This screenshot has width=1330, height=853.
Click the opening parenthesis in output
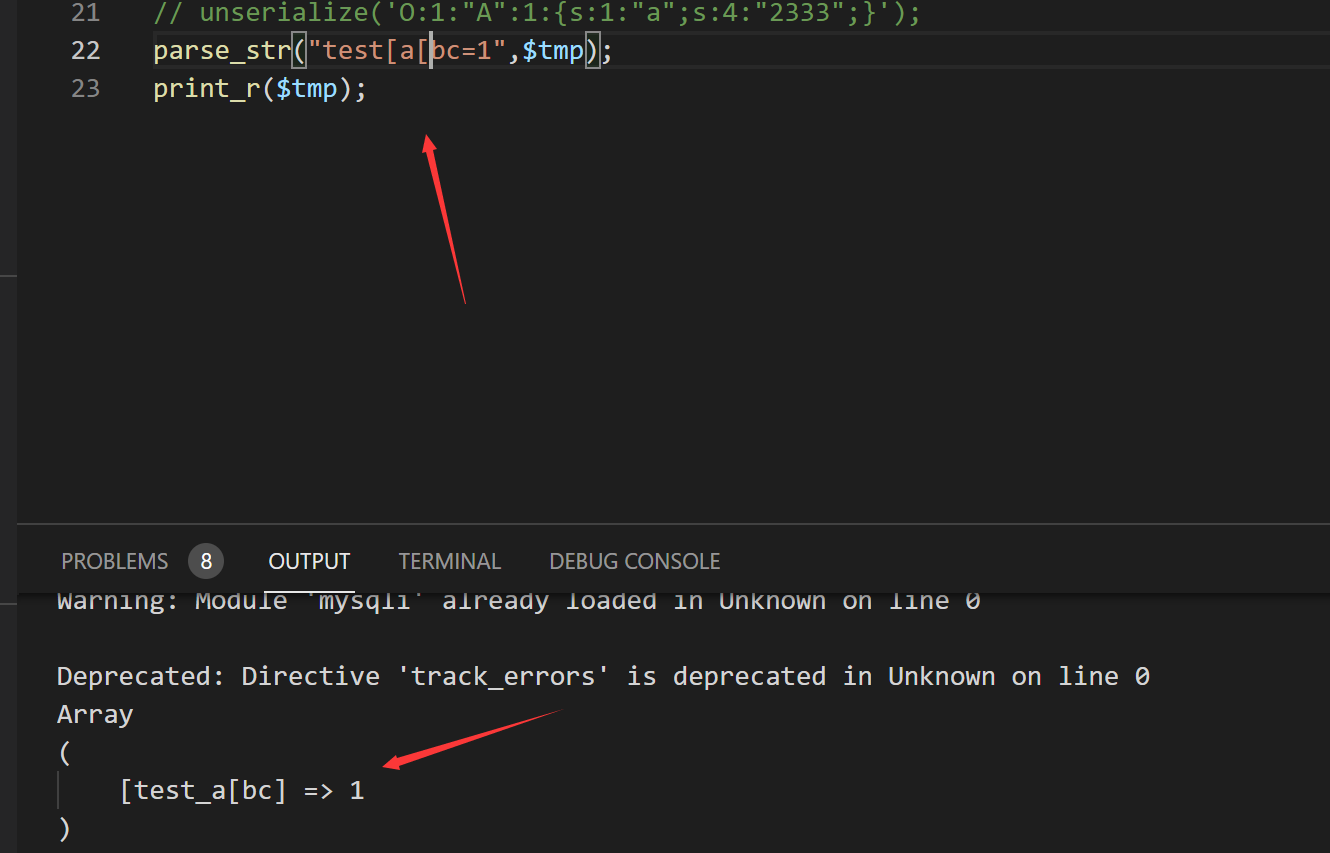(x=65, y=752)
